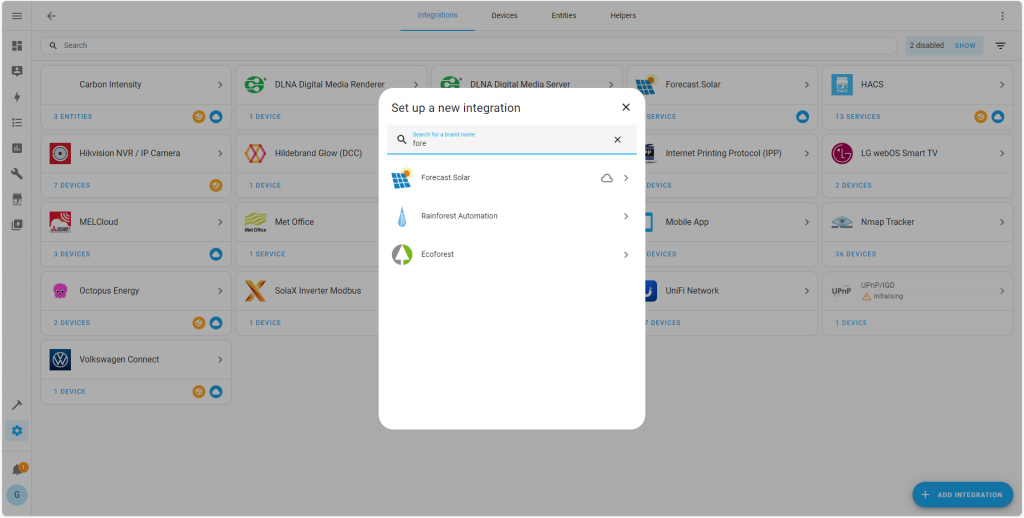Focus the brand name search field
1024x518 pixels.
(x=511, y=139)
